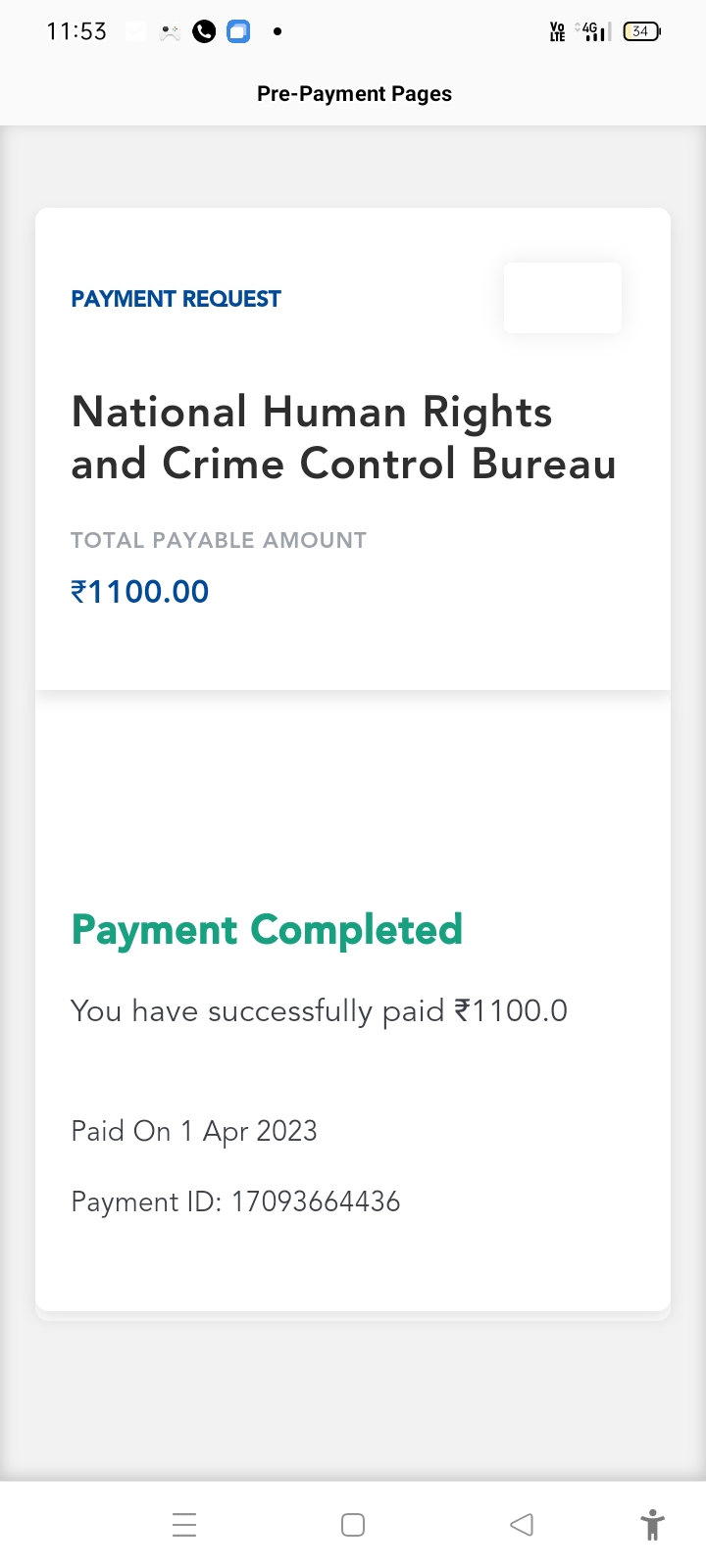Tap the blank merchant logo box
706x1568 pixels.
click(x=562, y=298)
